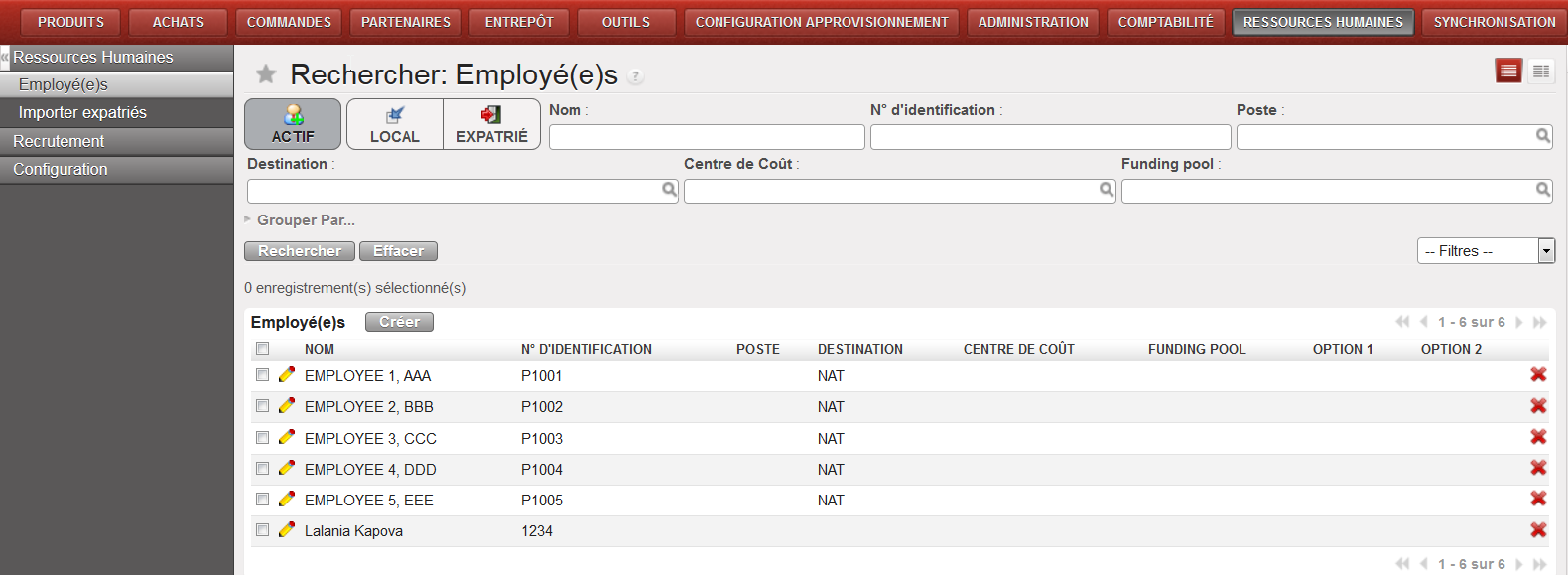Delete EMPLOYEE 3, CCC with red X

coord(1538,437)
